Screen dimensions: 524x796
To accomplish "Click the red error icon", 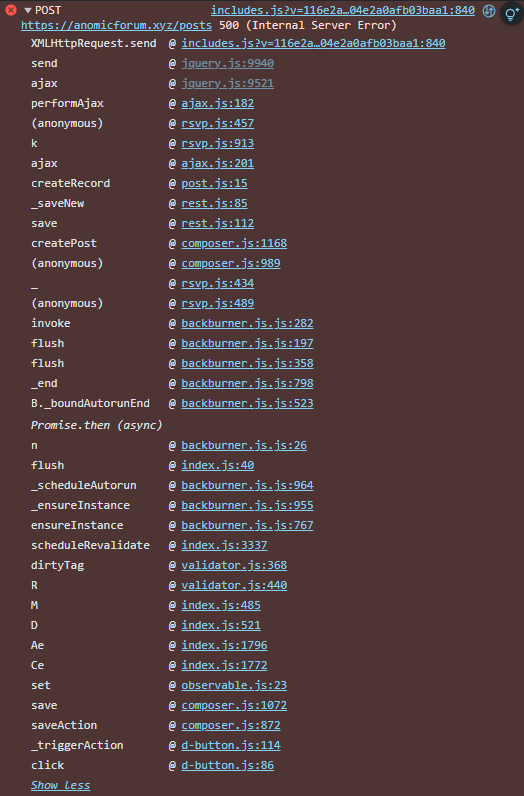I will tap(10, 10).
